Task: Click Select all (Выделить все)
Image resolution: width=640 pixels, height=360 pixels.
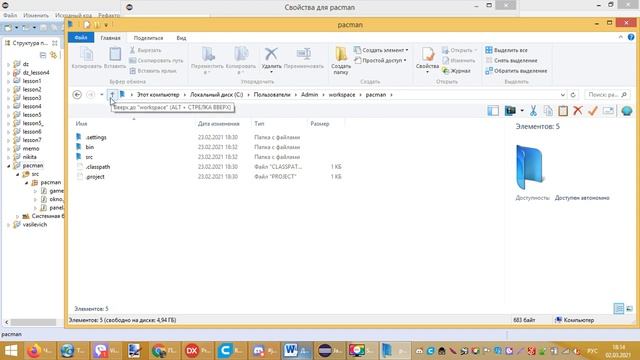Action: coord(506,50)
